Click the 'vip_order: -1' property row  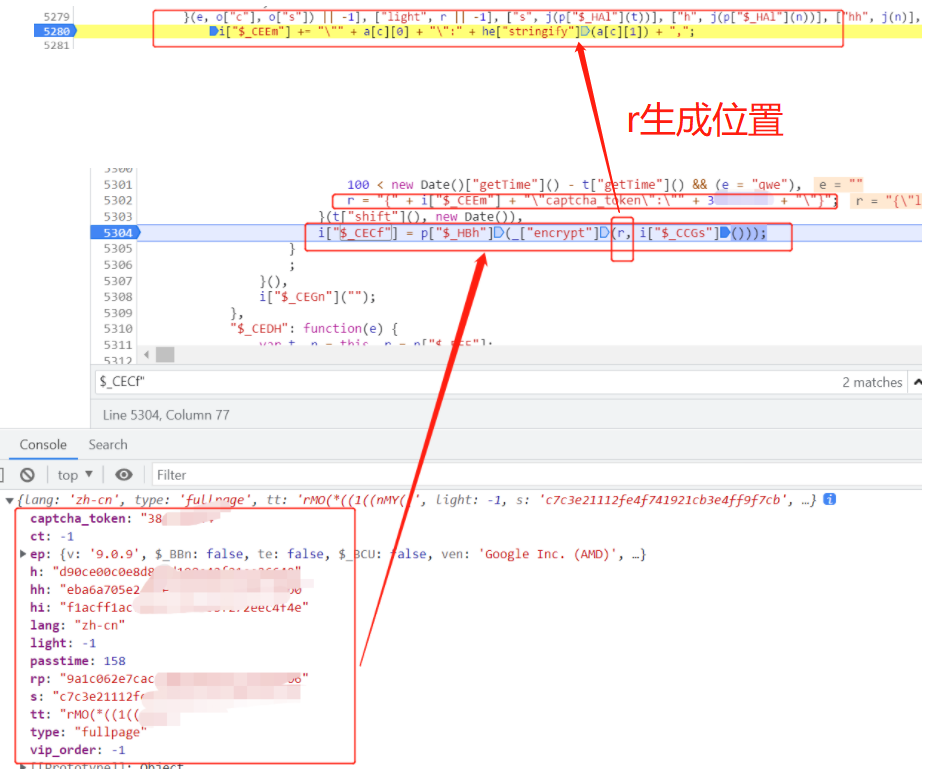pyautogui.click(x=78, y=750)
